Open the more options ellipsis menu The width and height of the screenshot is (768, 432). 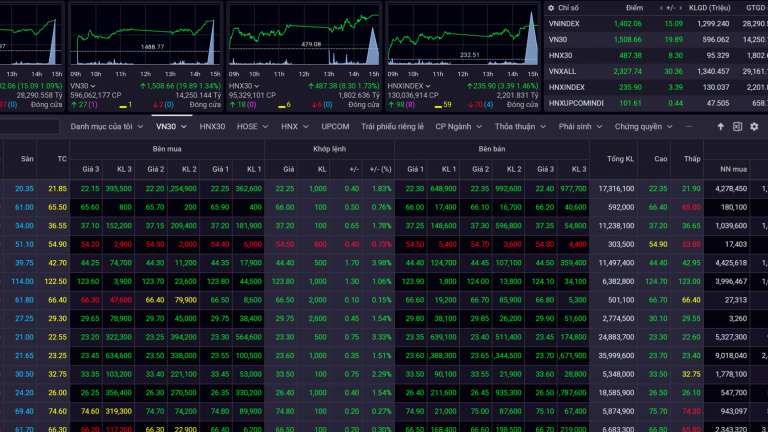click(689, 126)
